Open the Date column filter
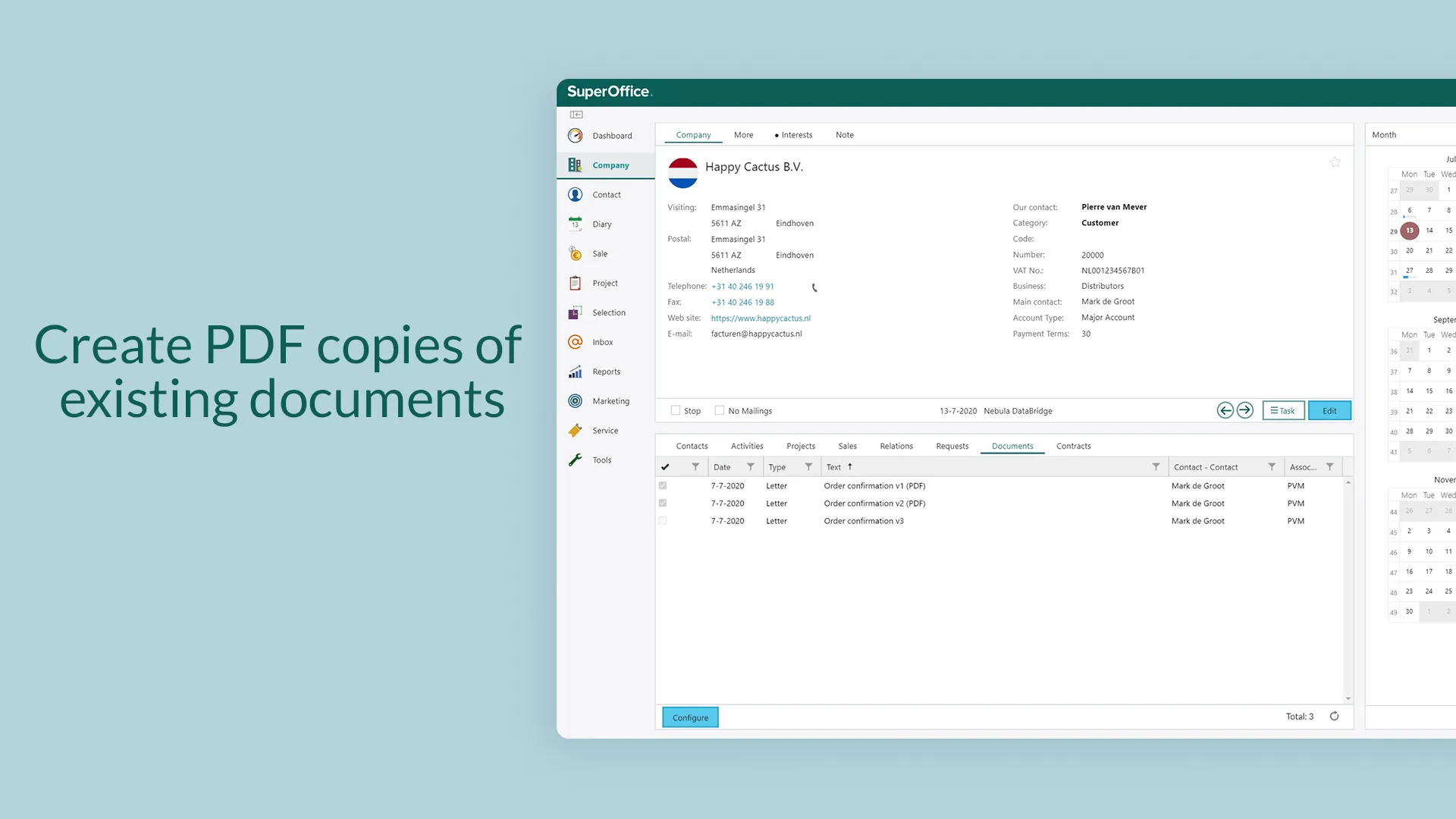Screen dimensions: 1456x819 751,467
